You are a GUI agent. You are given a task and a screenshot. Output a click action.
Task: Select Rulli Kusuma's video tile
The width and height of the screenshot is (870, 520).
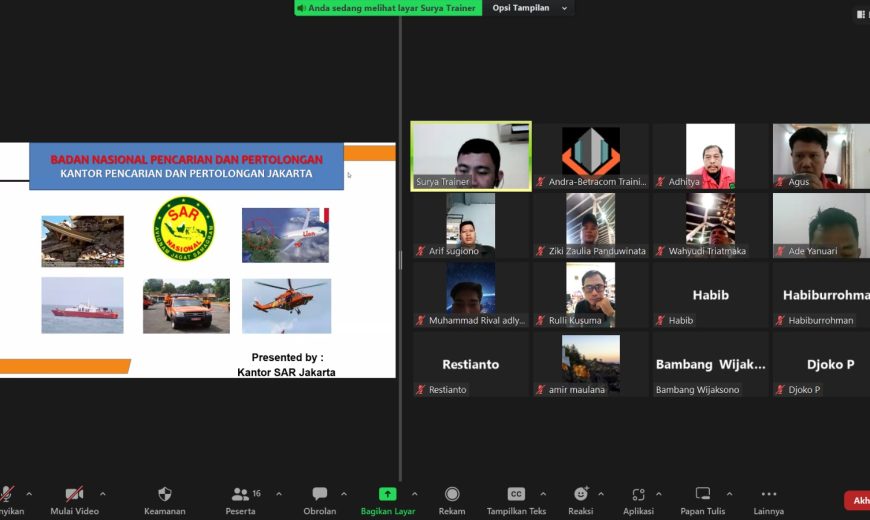pyautogui.click(x=591, y=295)
